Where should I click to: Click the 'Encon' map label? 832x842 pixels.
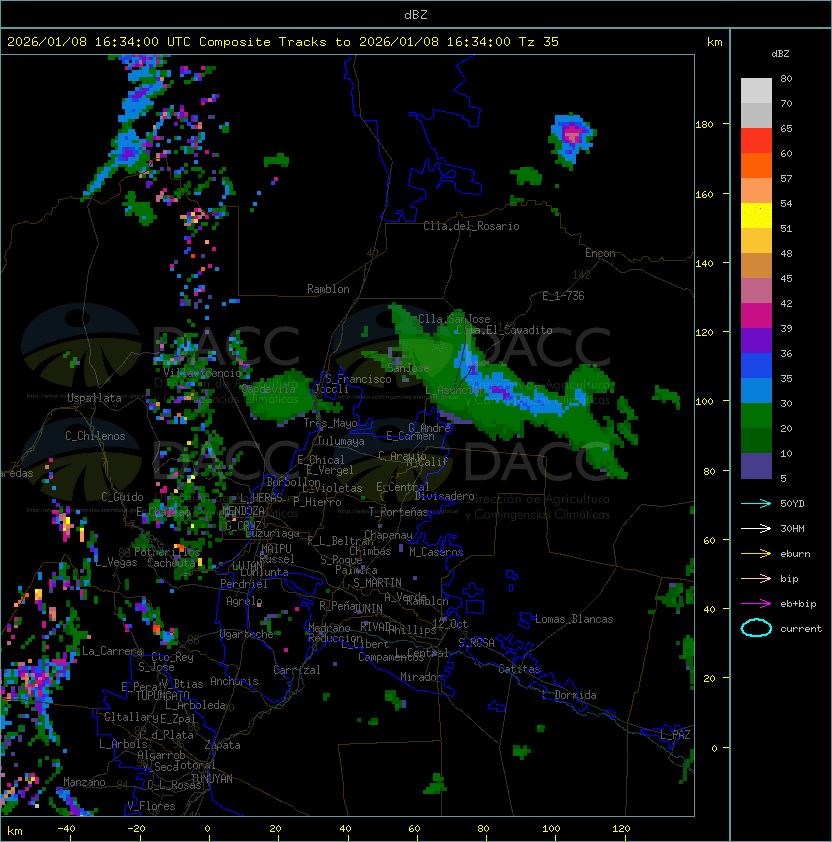point(600,253)
